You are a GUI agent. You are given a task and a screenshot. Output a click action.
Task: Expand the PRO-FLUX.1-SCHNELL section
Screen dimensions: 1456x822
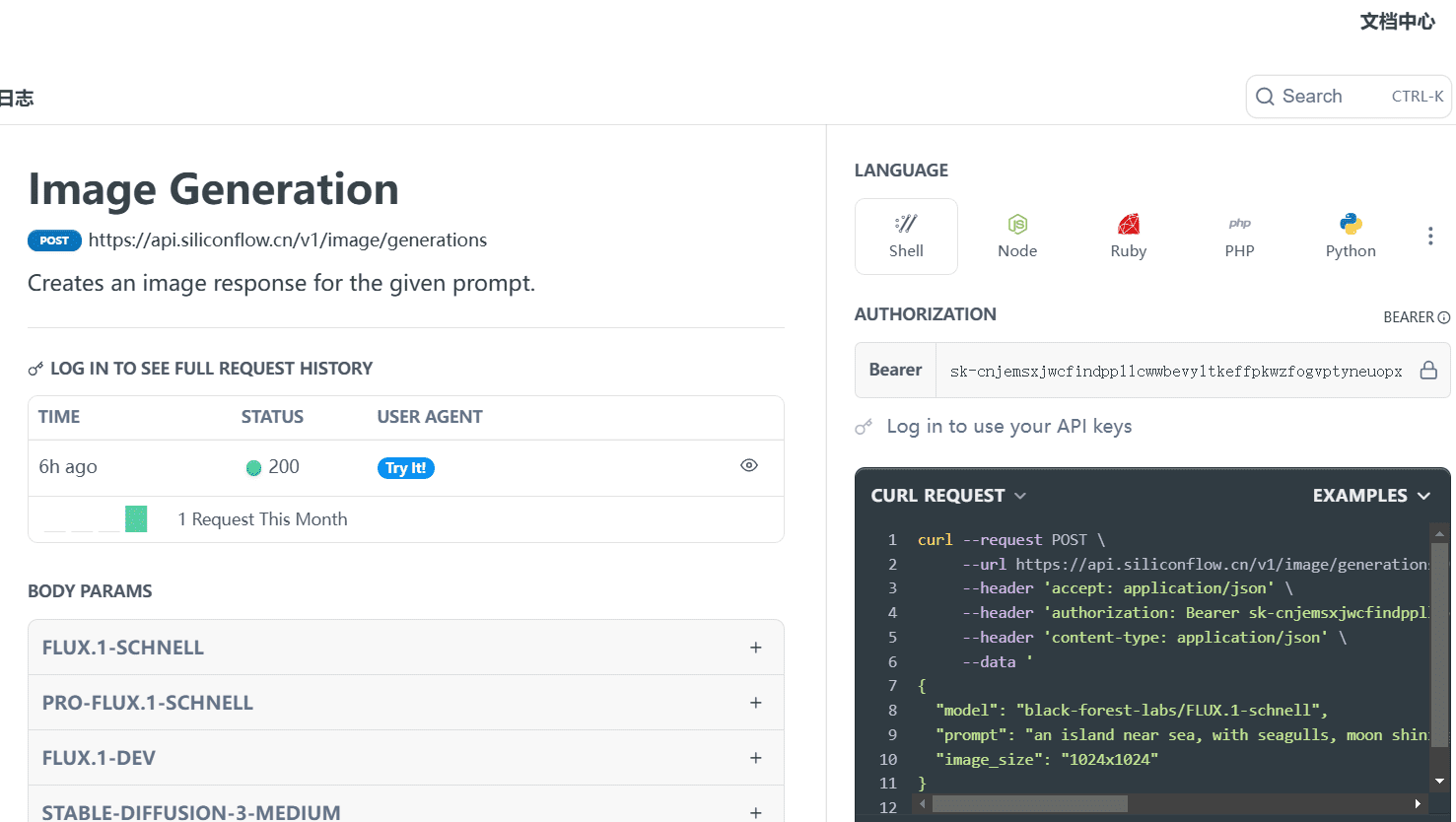406,703
